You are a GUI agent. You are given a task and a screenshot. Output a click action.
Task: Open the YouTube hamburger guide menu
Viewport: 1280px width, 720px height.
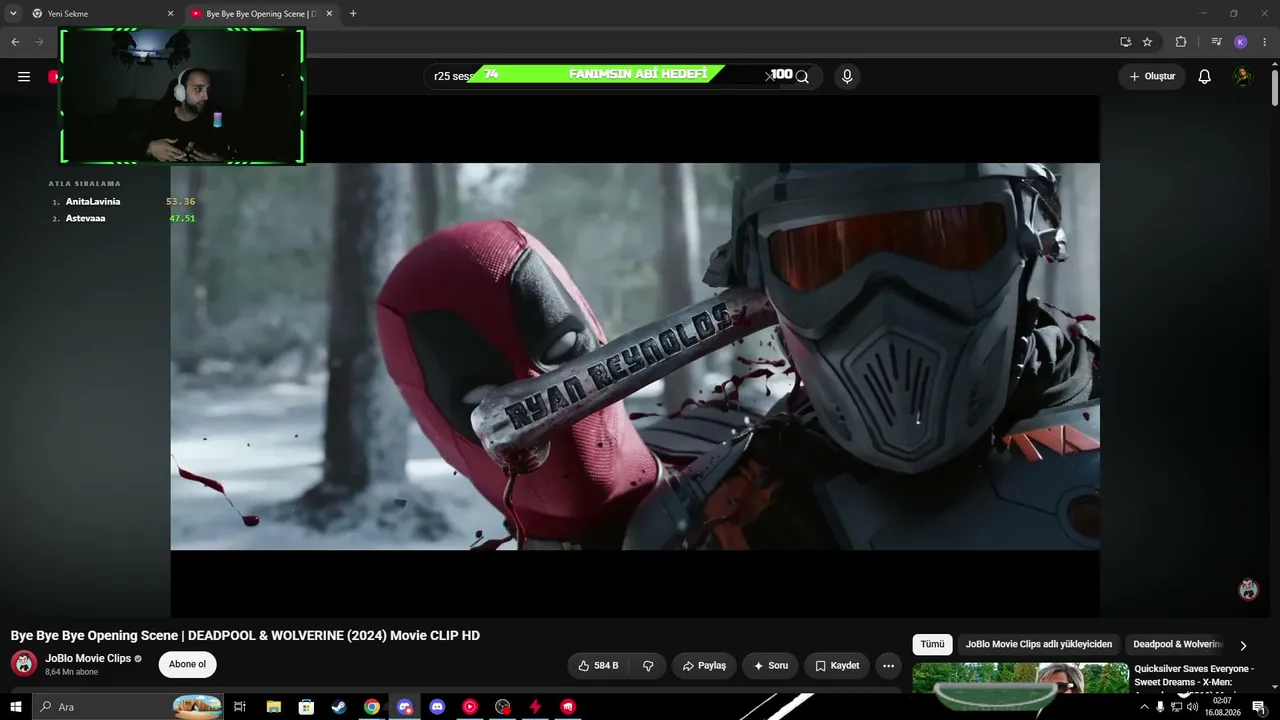coord(24,77)
